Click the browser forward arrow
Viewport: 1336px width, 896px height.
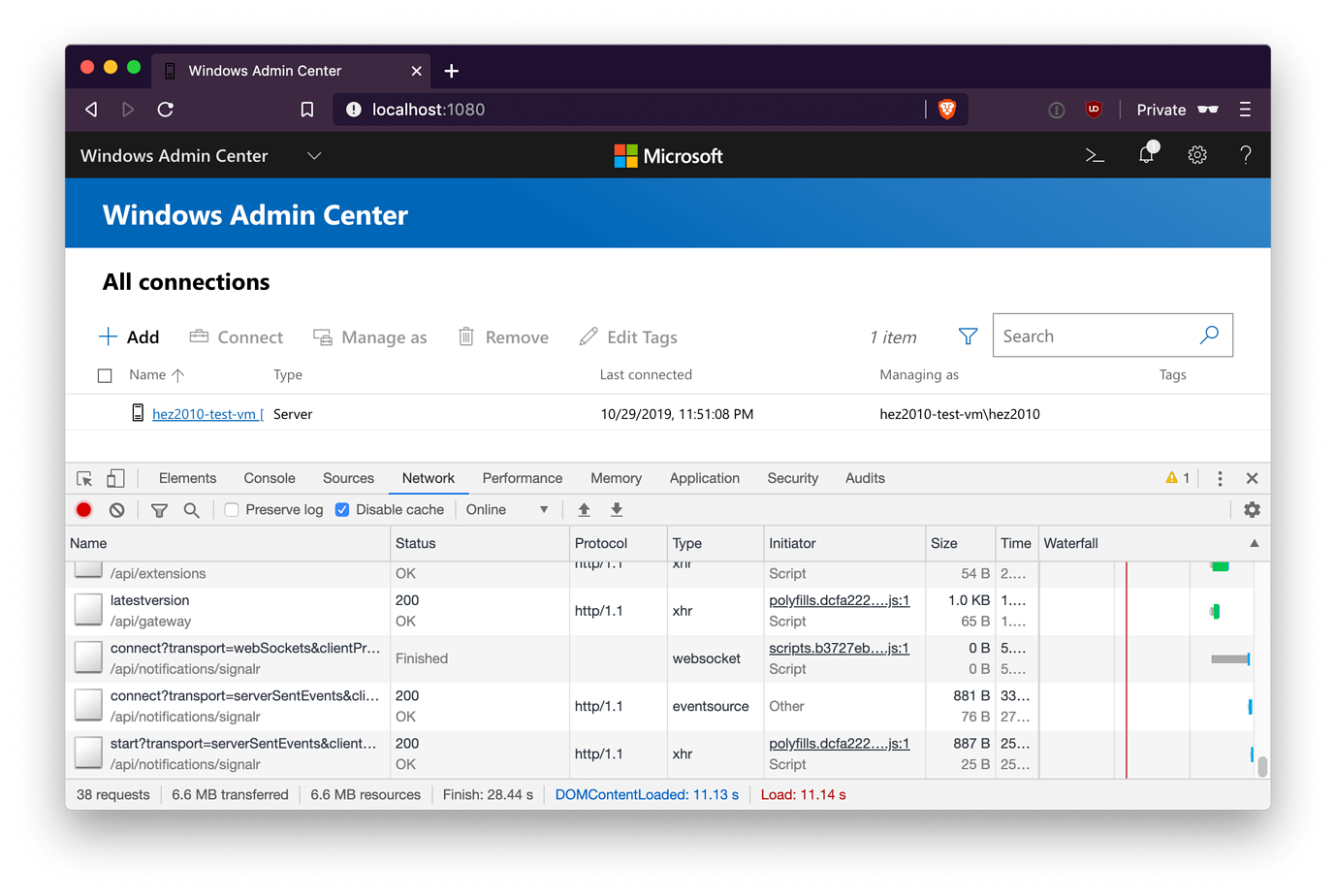pos(128,110)
